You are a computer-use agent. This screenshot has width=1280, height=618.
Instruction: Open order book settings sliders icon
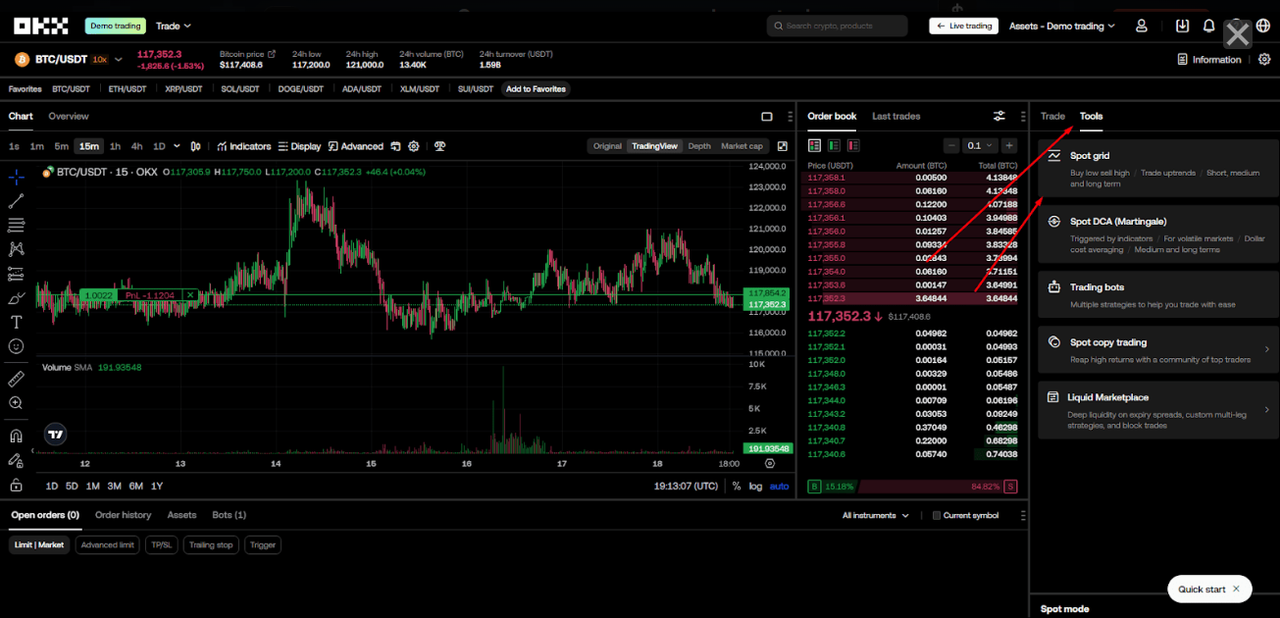point(1000,117)
